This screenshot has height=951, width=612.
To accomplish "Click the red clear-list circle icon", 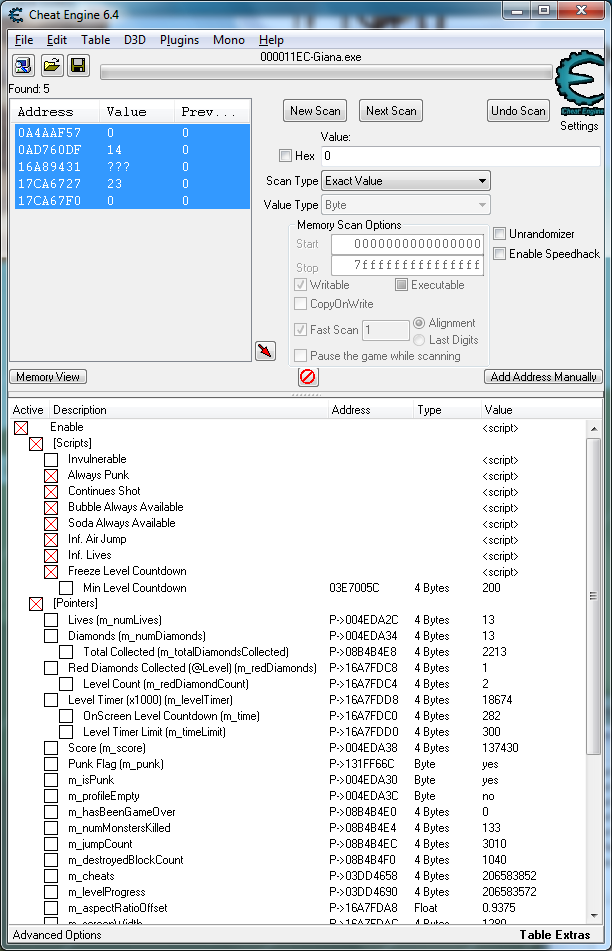I will [308, 377].
